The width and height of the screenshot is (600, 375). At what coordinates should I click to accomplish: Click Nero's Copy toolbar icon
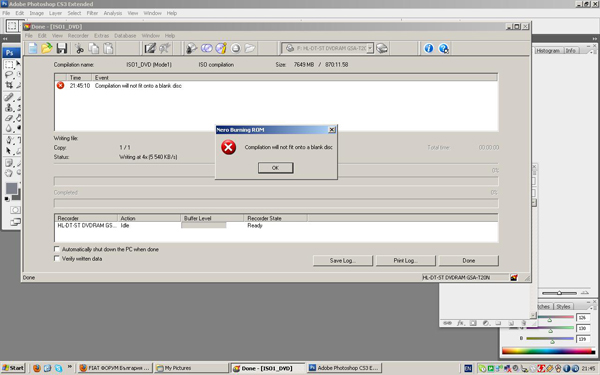point(94,48)
